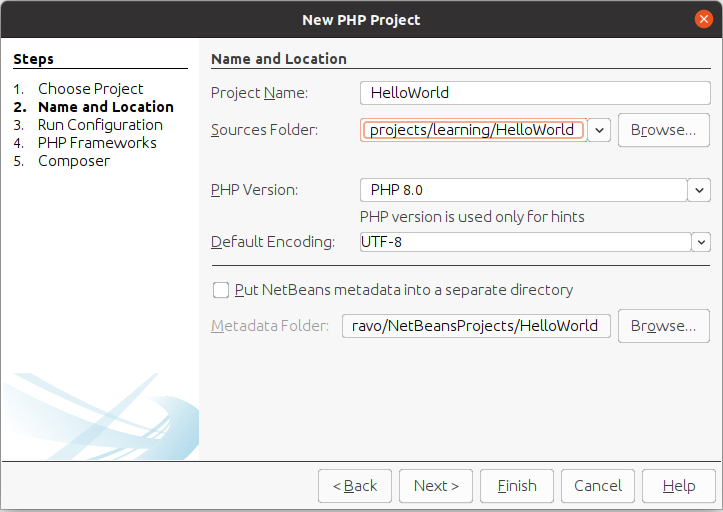Click the 'Sources Folder:' label

tap(264, 130)
